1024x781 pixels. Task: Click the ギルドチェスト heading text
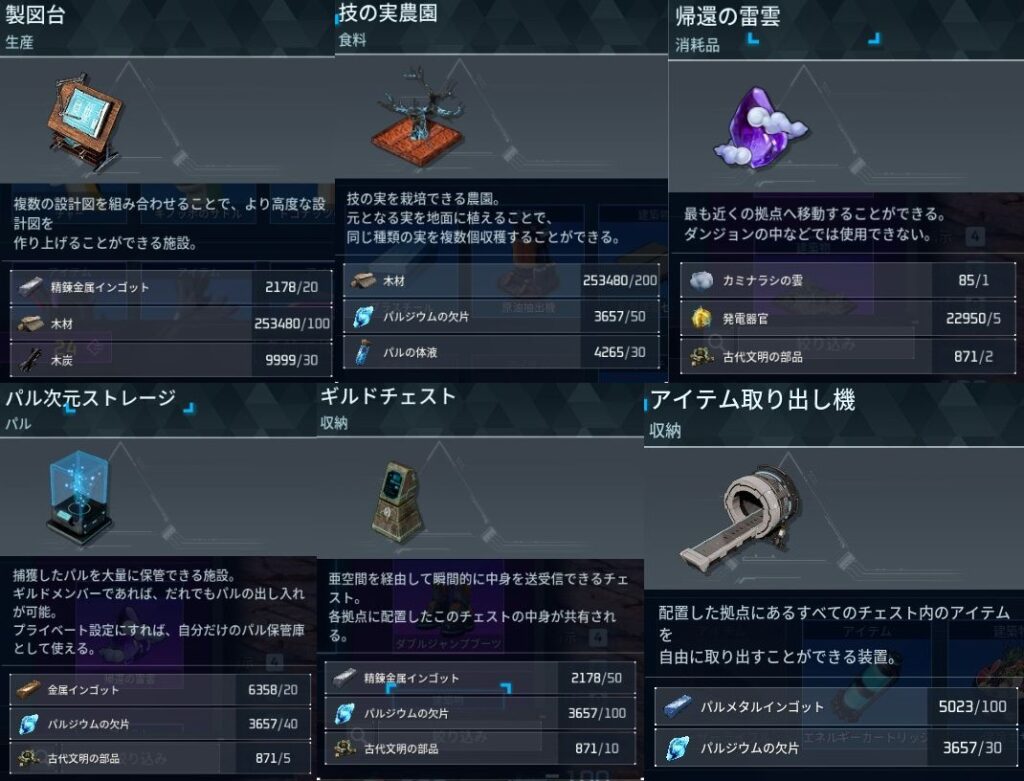pyautogui.click(x=387, y=396)
